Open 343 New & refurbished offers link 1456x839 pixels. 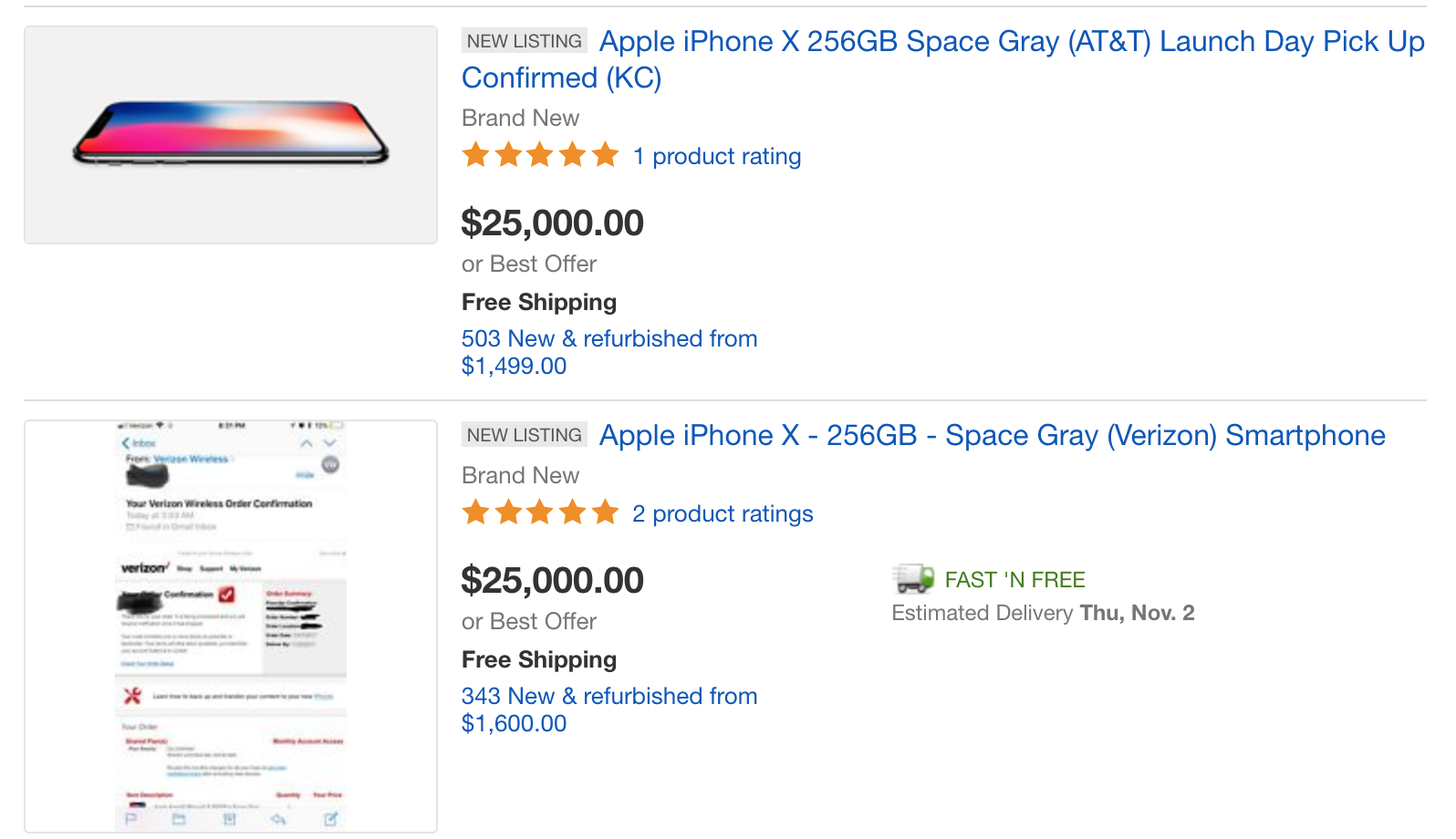tap(609, 697)
